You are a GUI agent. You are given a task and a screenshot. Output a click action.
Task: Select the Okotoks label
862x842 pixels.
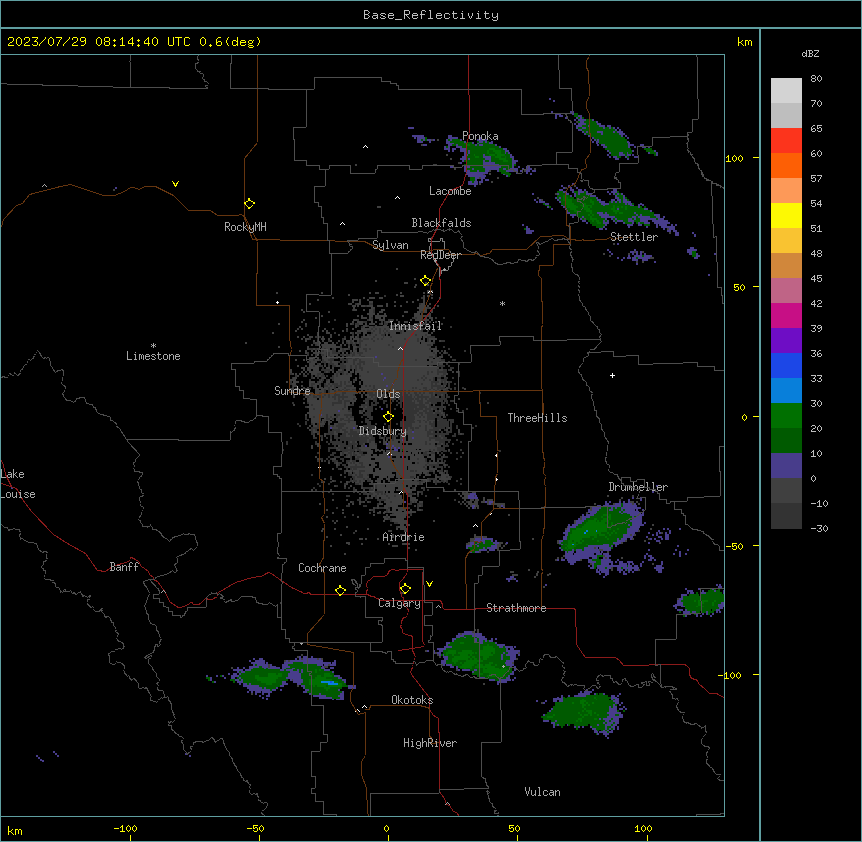click(x=412, y=700)
